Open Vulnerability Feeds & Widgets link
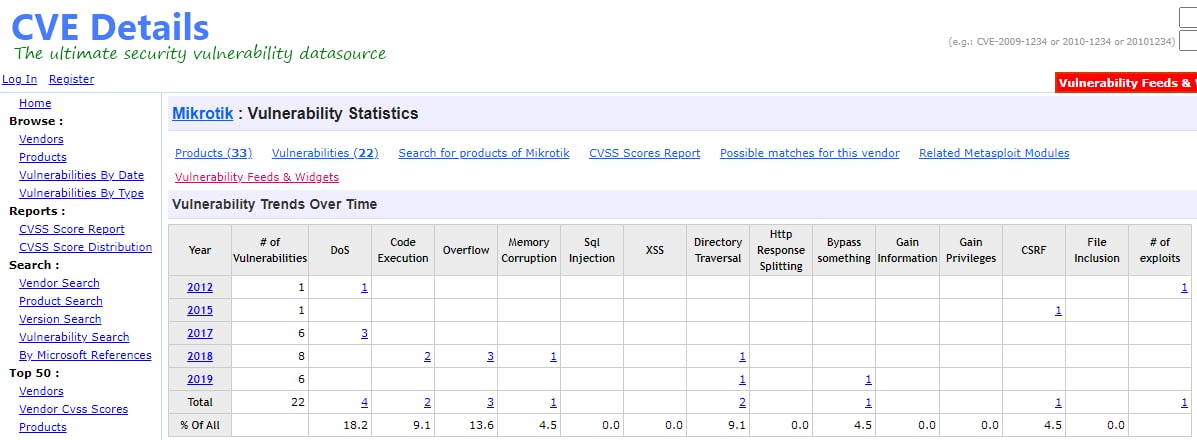The height and width of the screenshot is (440, 1197). coord(256,177)
